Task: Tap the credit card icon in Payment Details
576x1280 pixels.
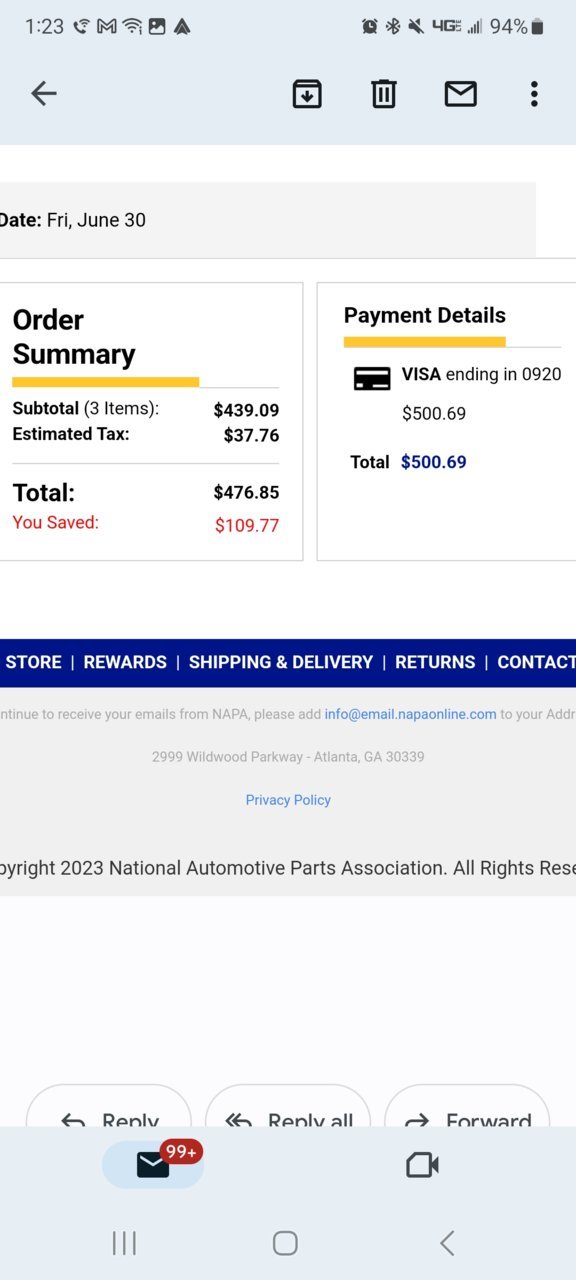Action: tap(372, 379)
